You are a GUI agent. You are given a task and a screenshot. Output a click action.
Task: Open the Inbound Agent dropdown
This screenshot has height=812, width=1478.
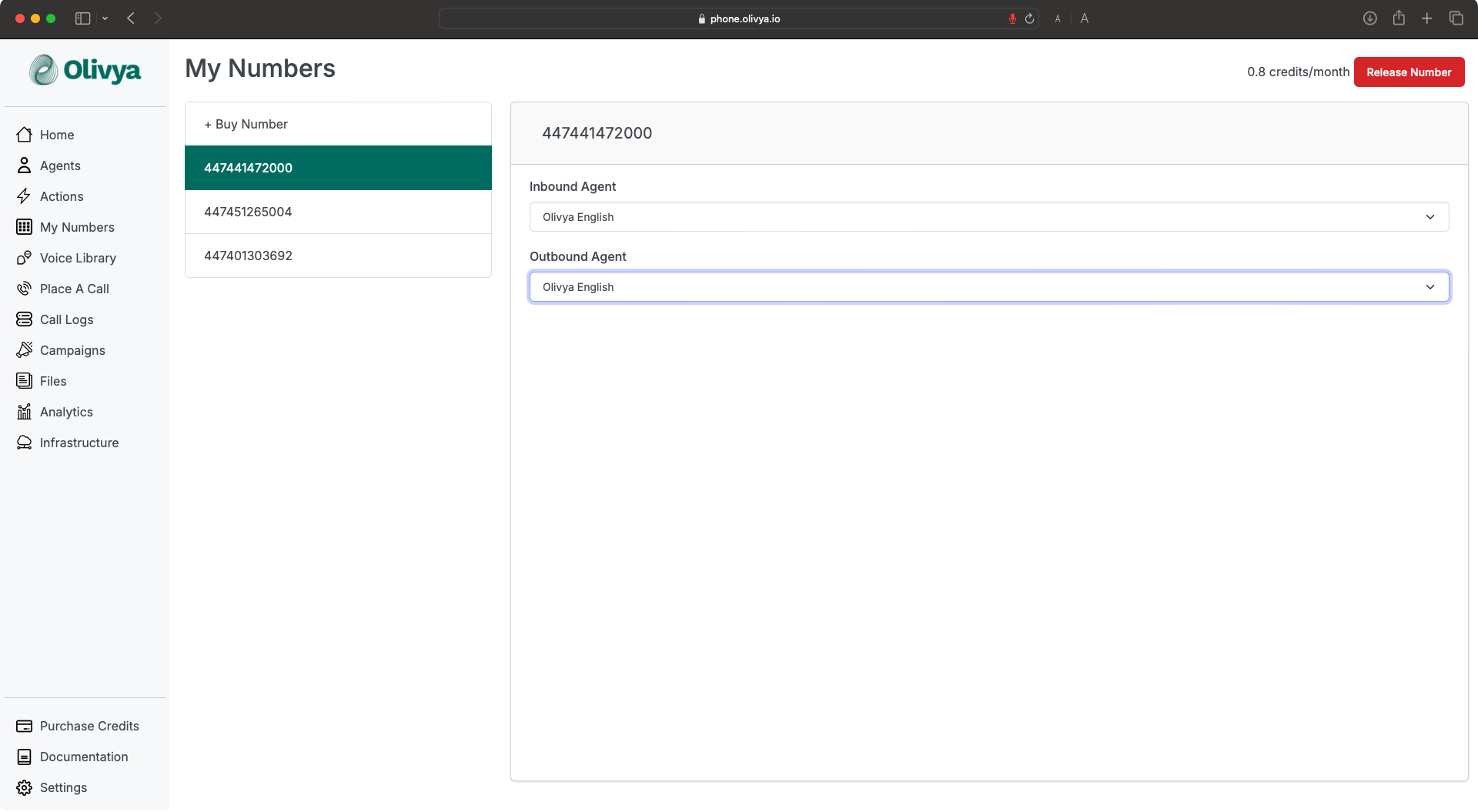[x=989, y=217]
